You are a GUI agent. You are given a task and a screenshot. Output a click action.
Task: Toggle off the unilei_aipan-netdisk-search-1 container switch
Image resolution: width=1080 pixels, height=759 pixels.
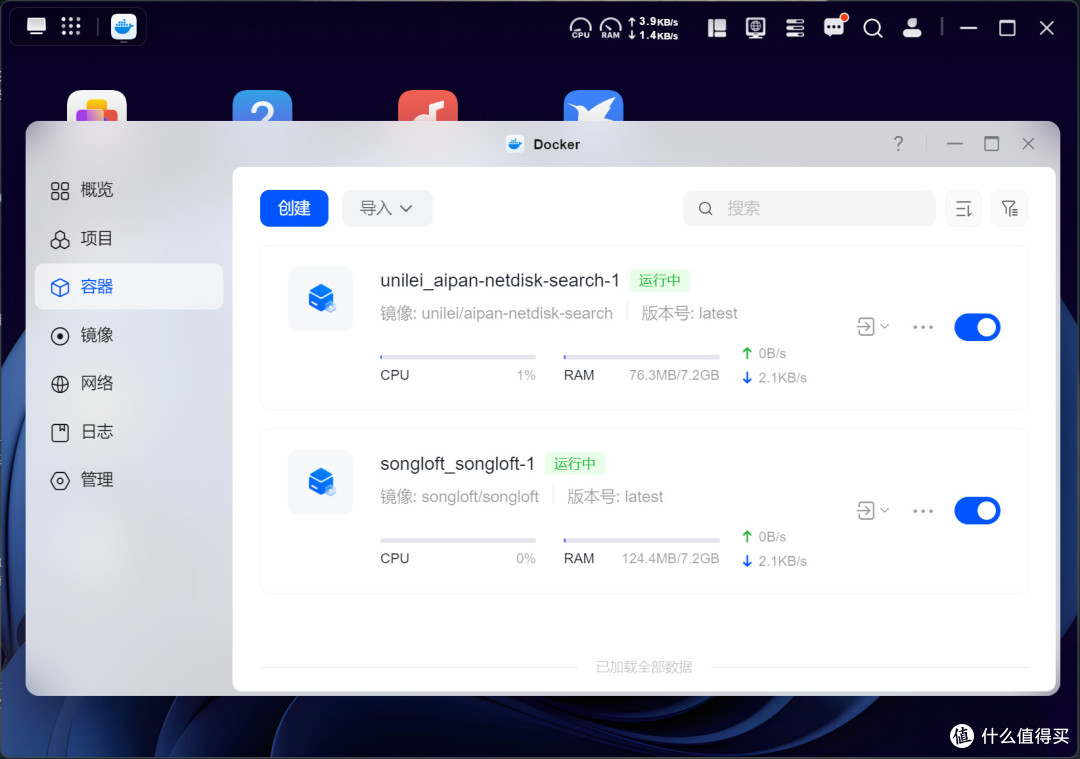tap(977, 327)
